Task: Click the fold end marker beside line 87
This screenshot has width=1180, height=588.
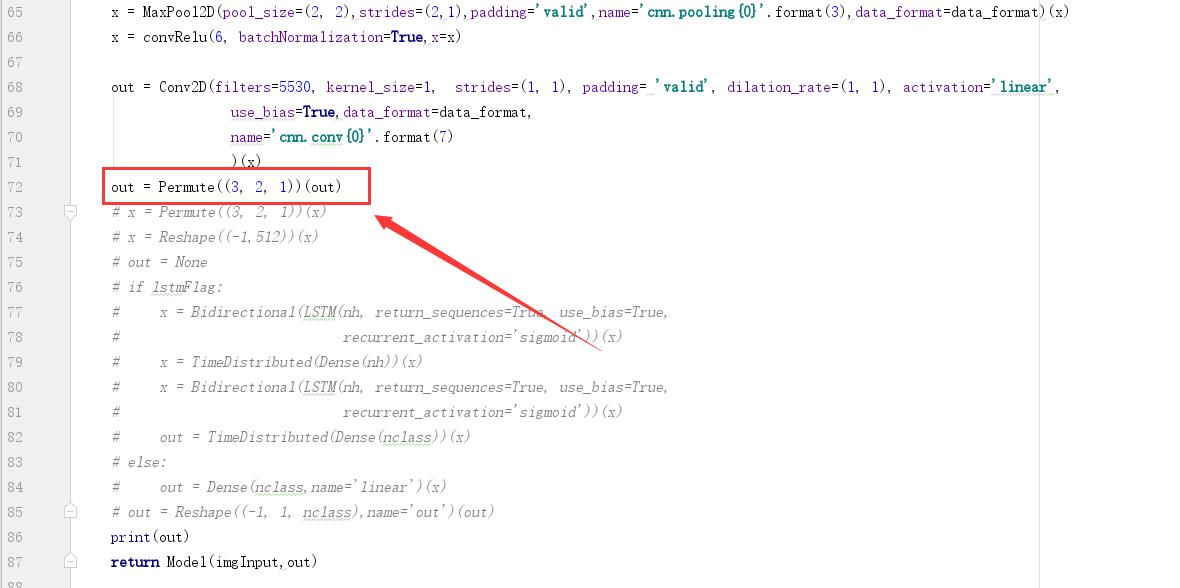Action: pos(71,562)
